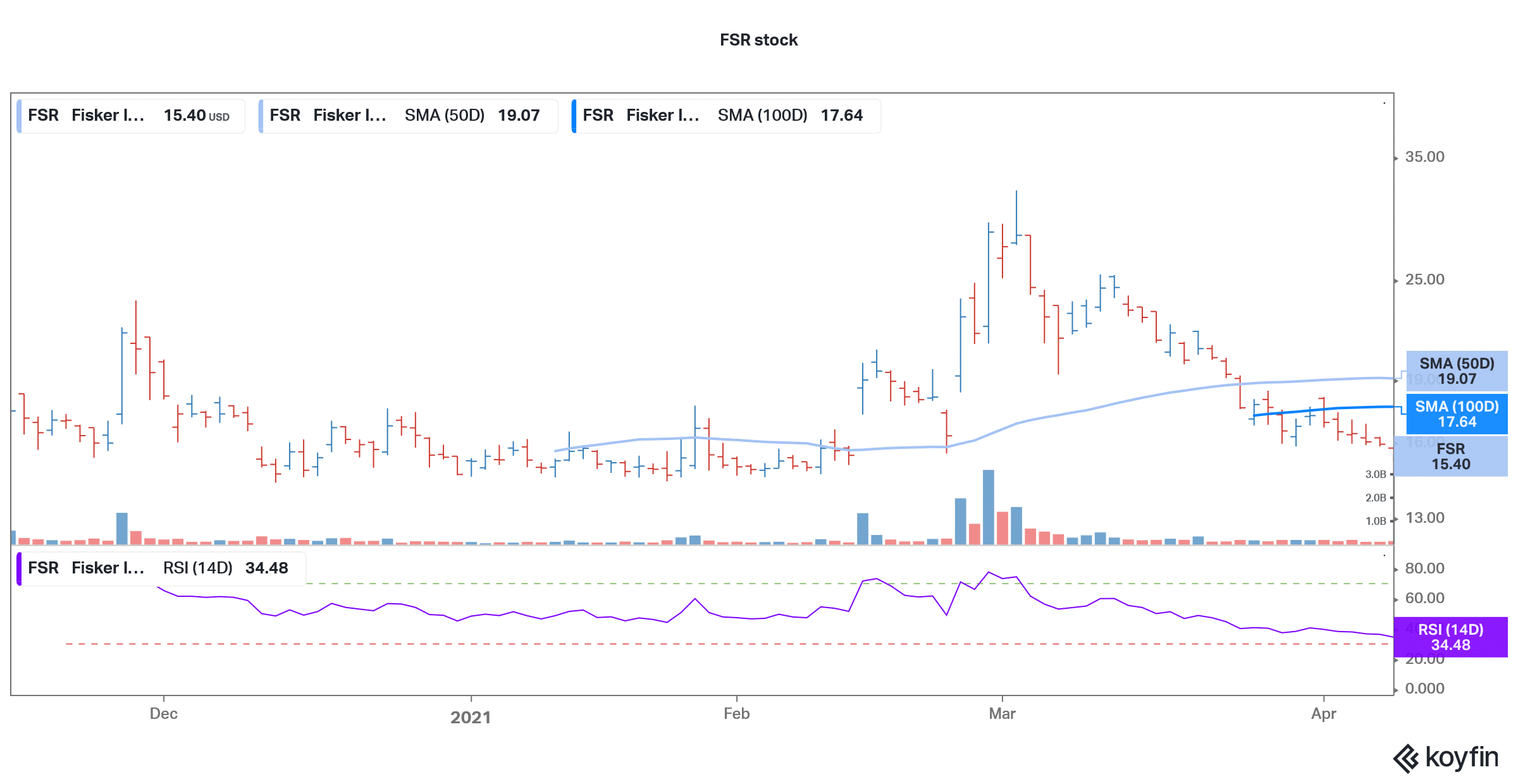The height and width of the screenshot is (784, 1518).
Task: Click the 3.0B volume axis label
Action: point(1376,474)
